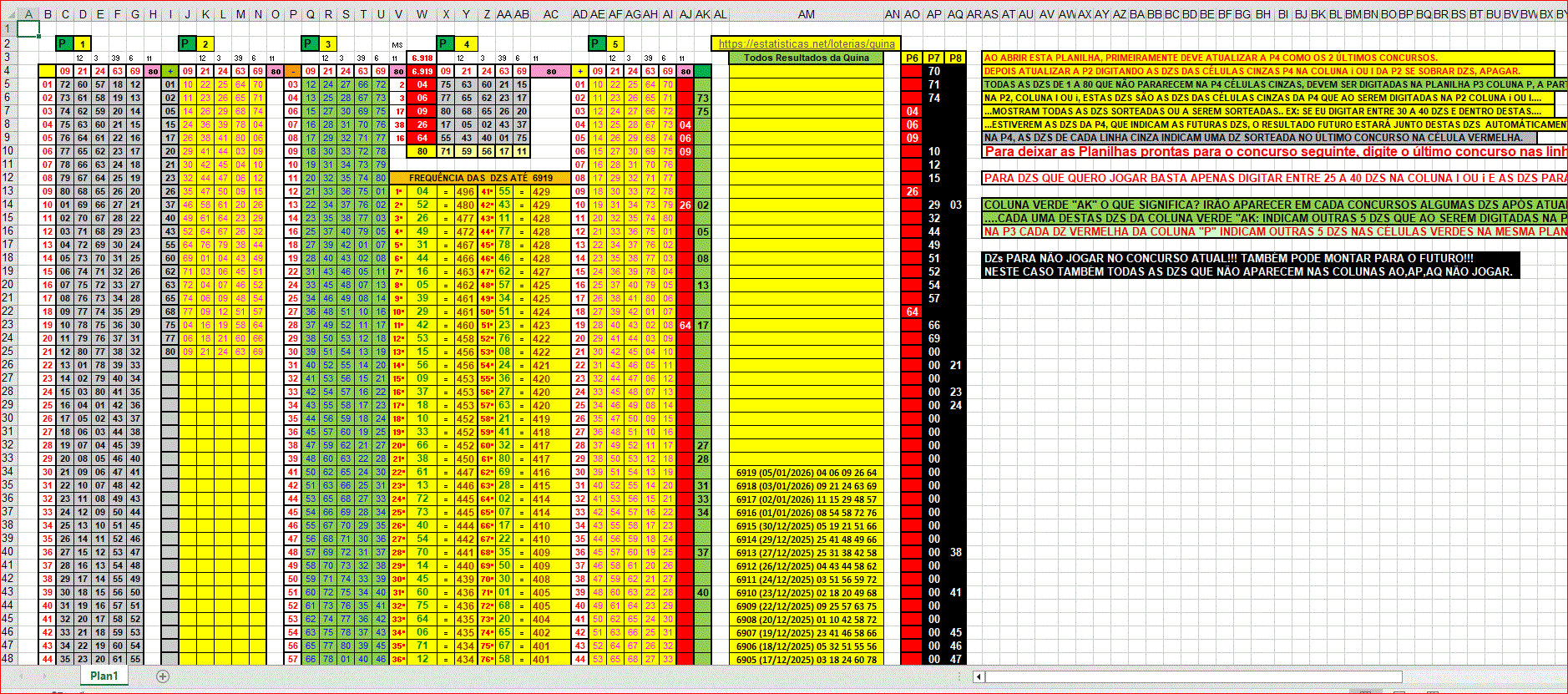The image size is (1568, 694).
Task: Click the P7 column label cell
Action: [933, 58]
